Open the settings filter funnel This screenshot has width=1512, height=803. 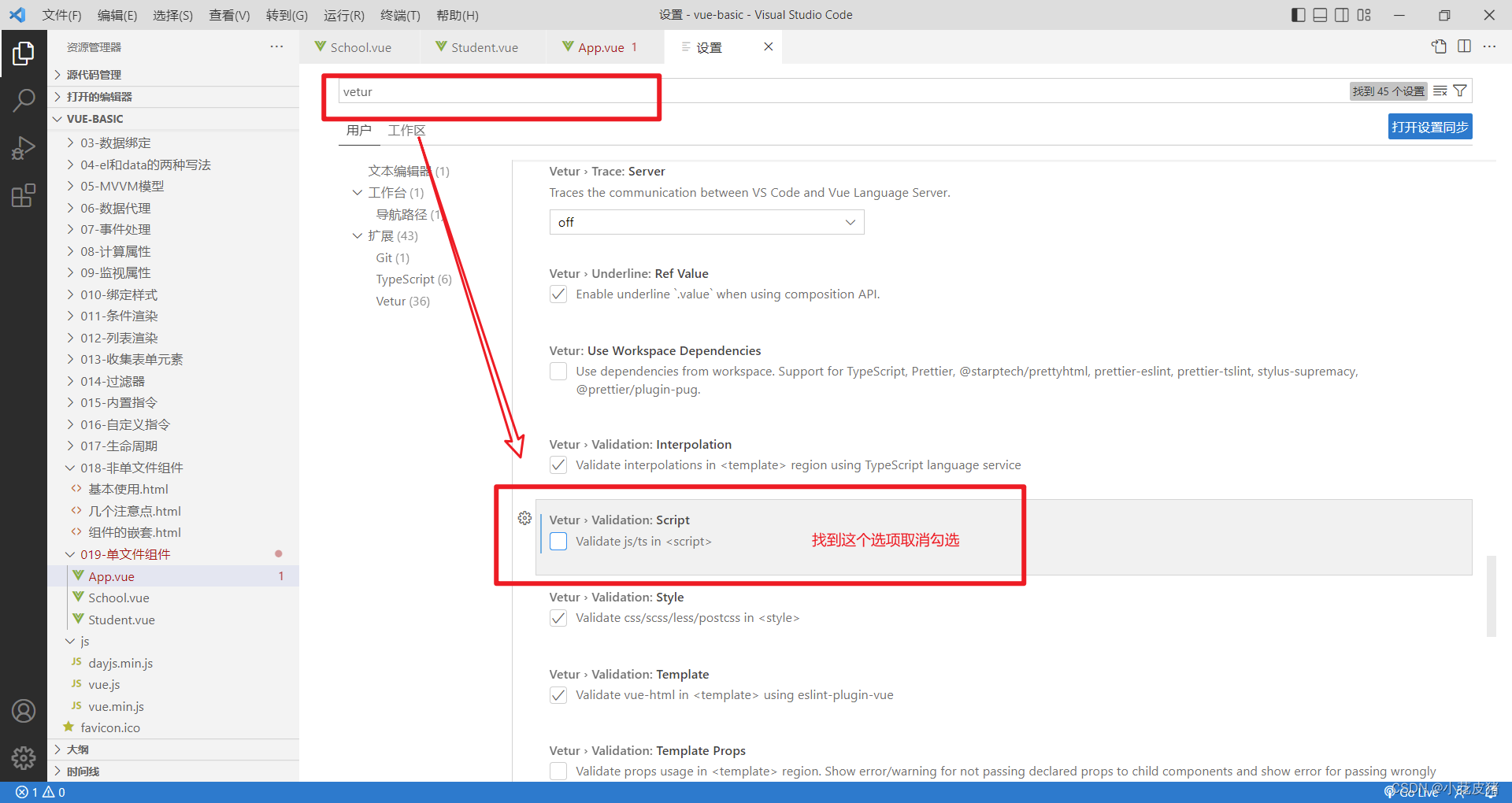1460,91
